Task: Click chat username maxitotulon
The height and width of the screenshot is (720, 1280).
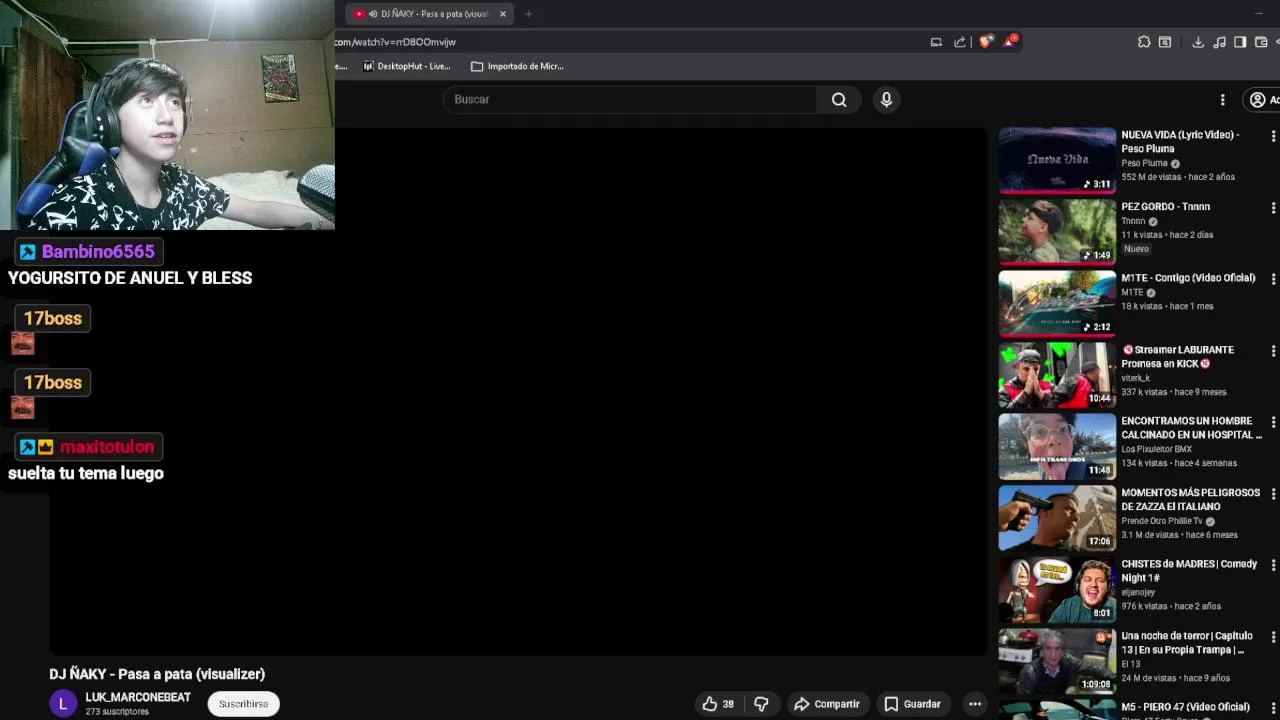Action: 107,447
